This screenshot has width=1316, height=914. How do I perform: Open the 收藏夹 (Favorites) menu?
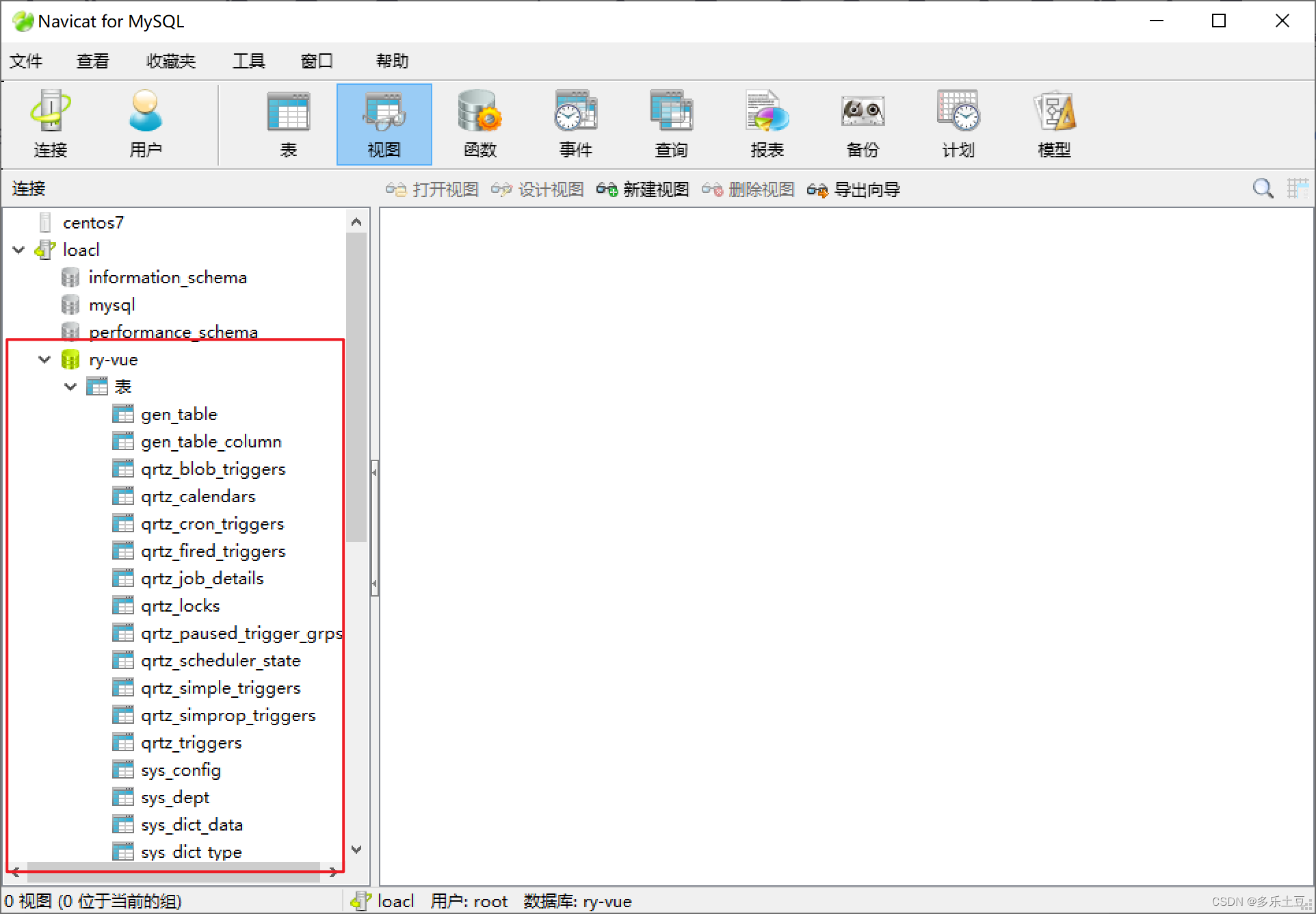click(171, 62)
